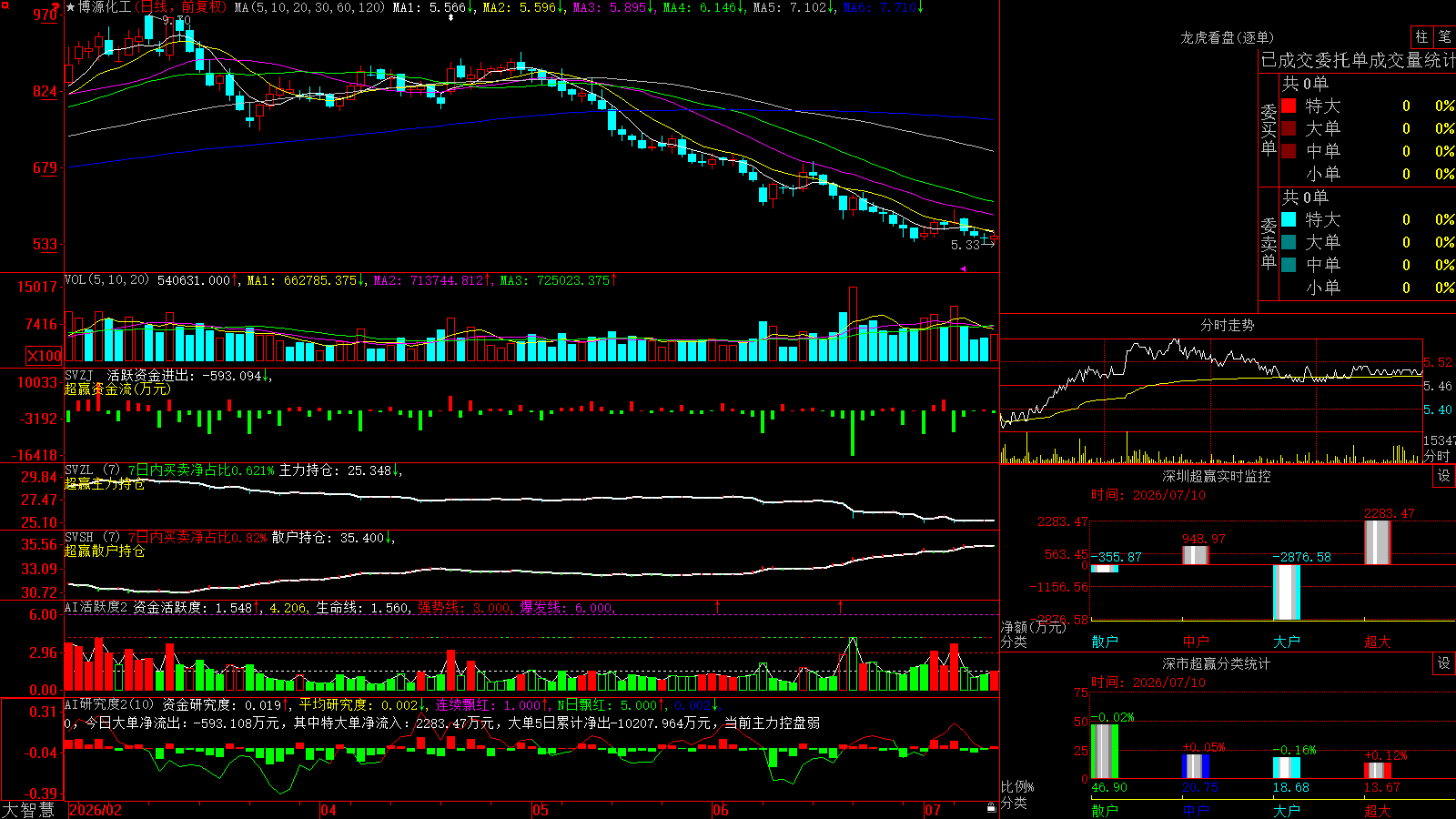Image resolution: width=1456 pixels, height=819 pixels.
Task: Click the SVSH indicator name
Action: click(x=79, y=537)
